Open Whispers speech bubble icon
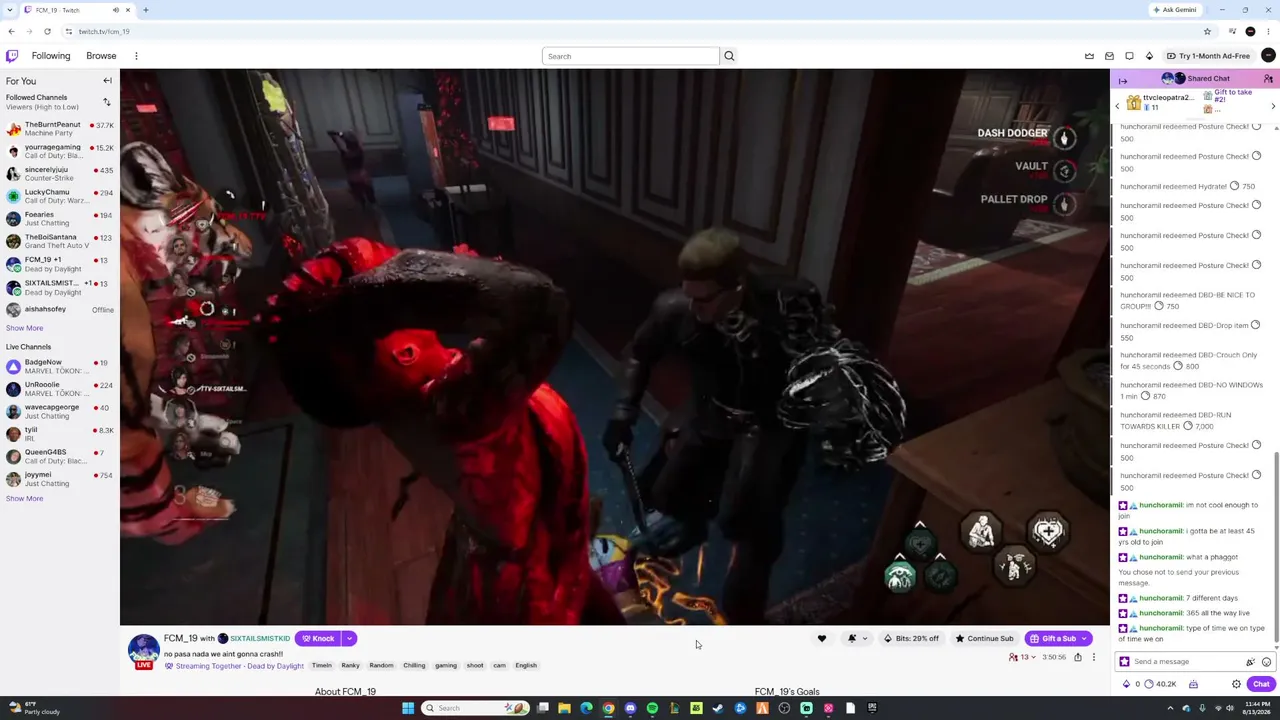 click(1129, 56)
